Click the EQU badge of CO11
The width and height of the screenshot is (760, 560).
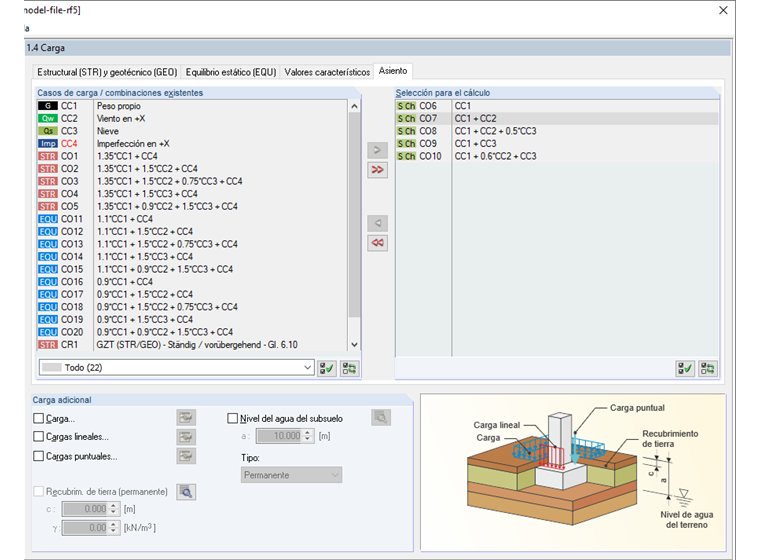coord(48,219)
